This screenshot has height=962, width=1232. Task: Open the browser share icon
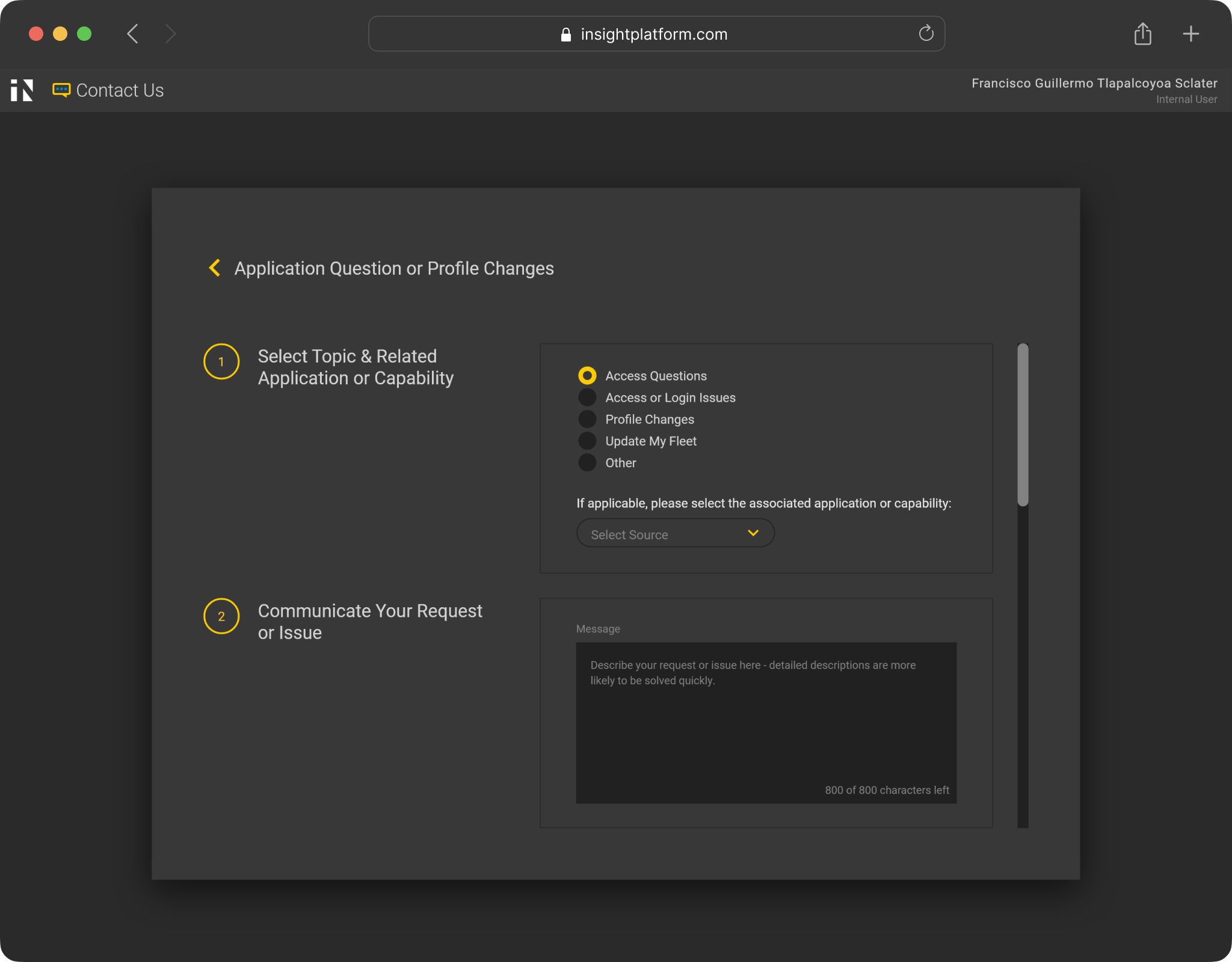[x=1142, y=34]
